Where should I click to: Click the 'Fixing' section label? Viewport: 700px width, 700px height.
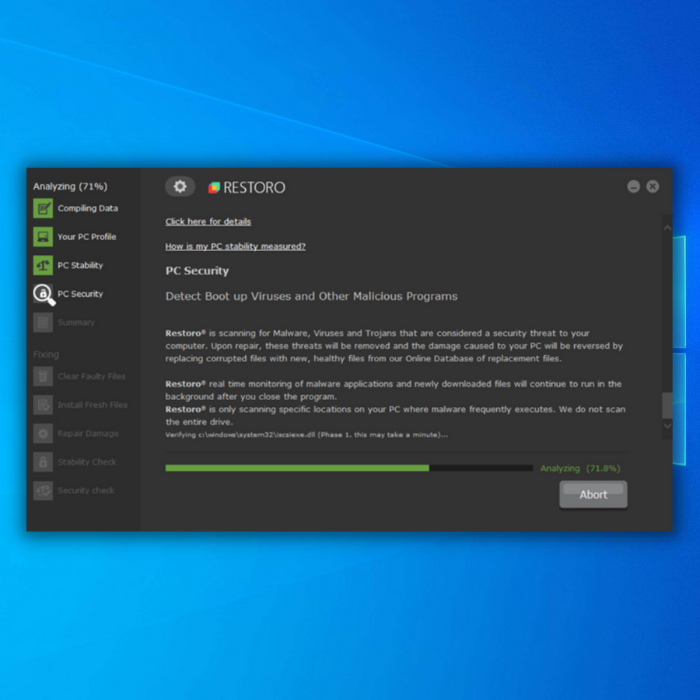pyautogui.click(x=46, y=354)
